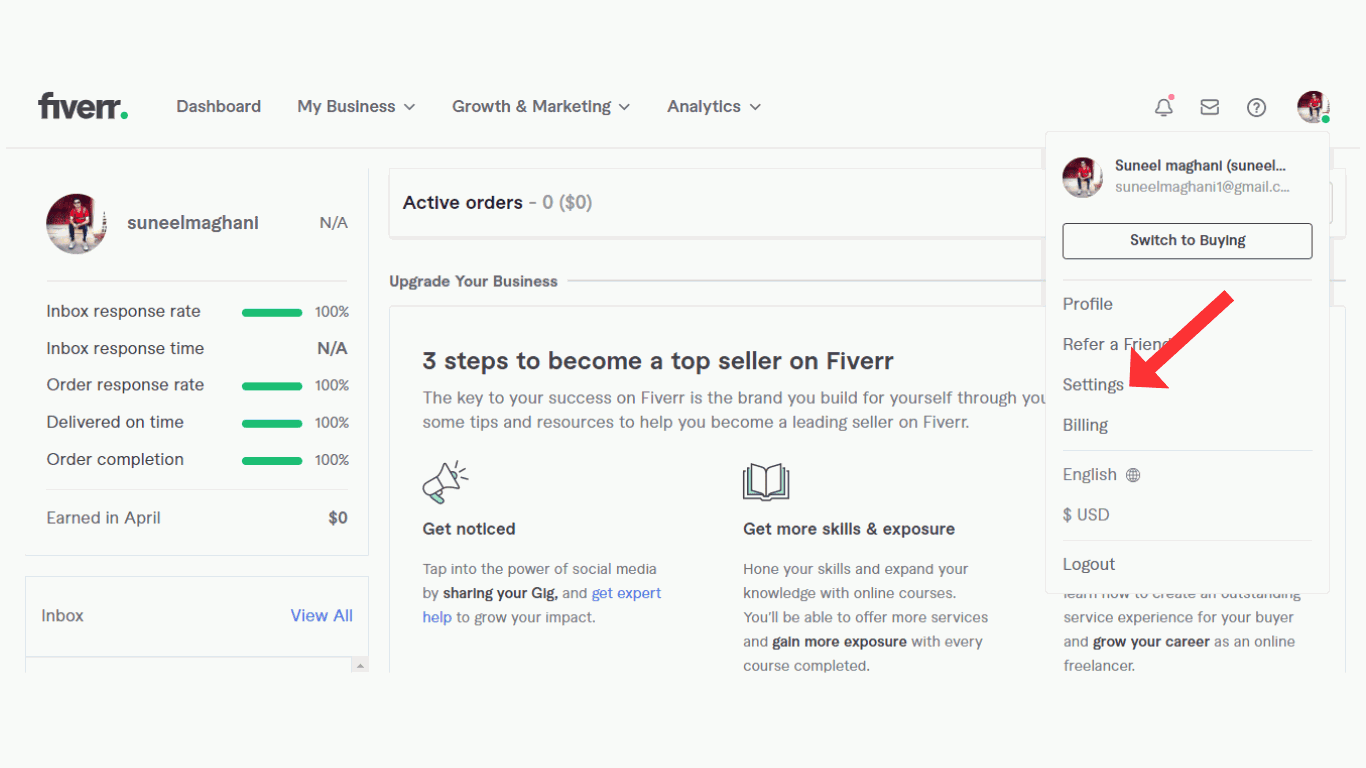Open notifications bell icon
Image resolution: width=1366 pixels, height=768 pixels.
tap(1164, 107)
